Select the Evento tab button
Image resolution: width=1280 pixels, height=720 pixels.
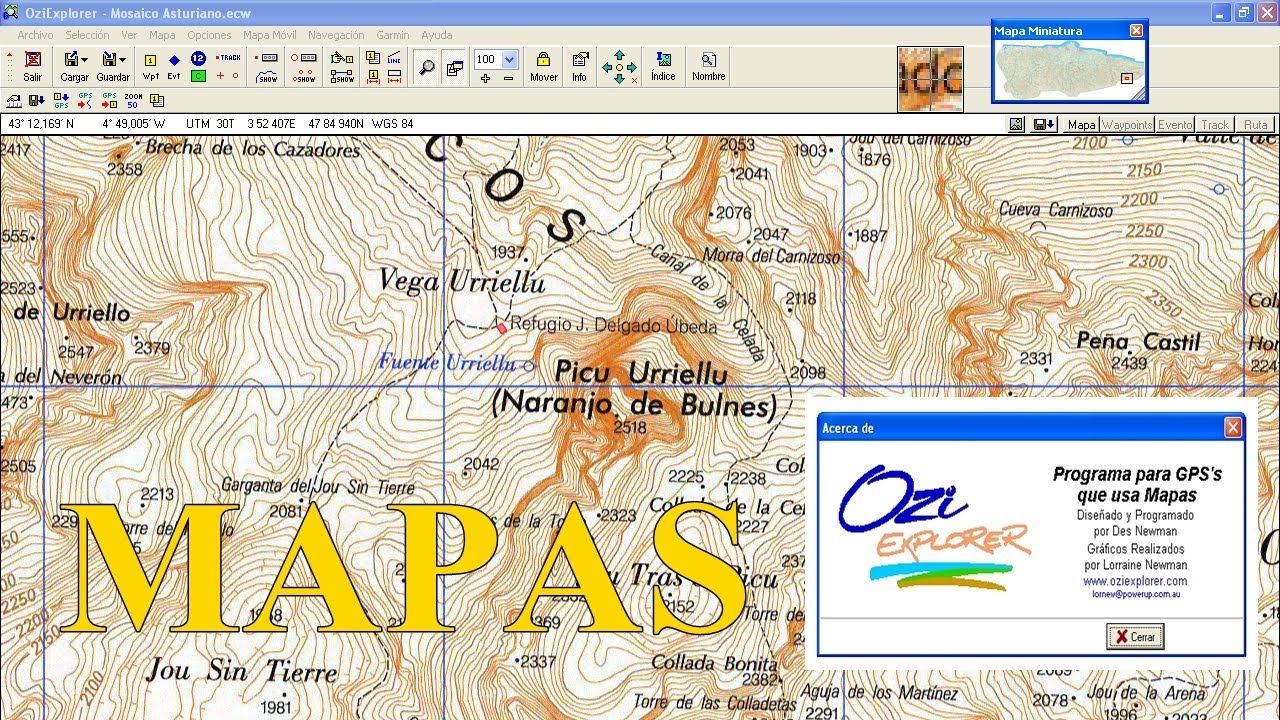(1175, 125)
